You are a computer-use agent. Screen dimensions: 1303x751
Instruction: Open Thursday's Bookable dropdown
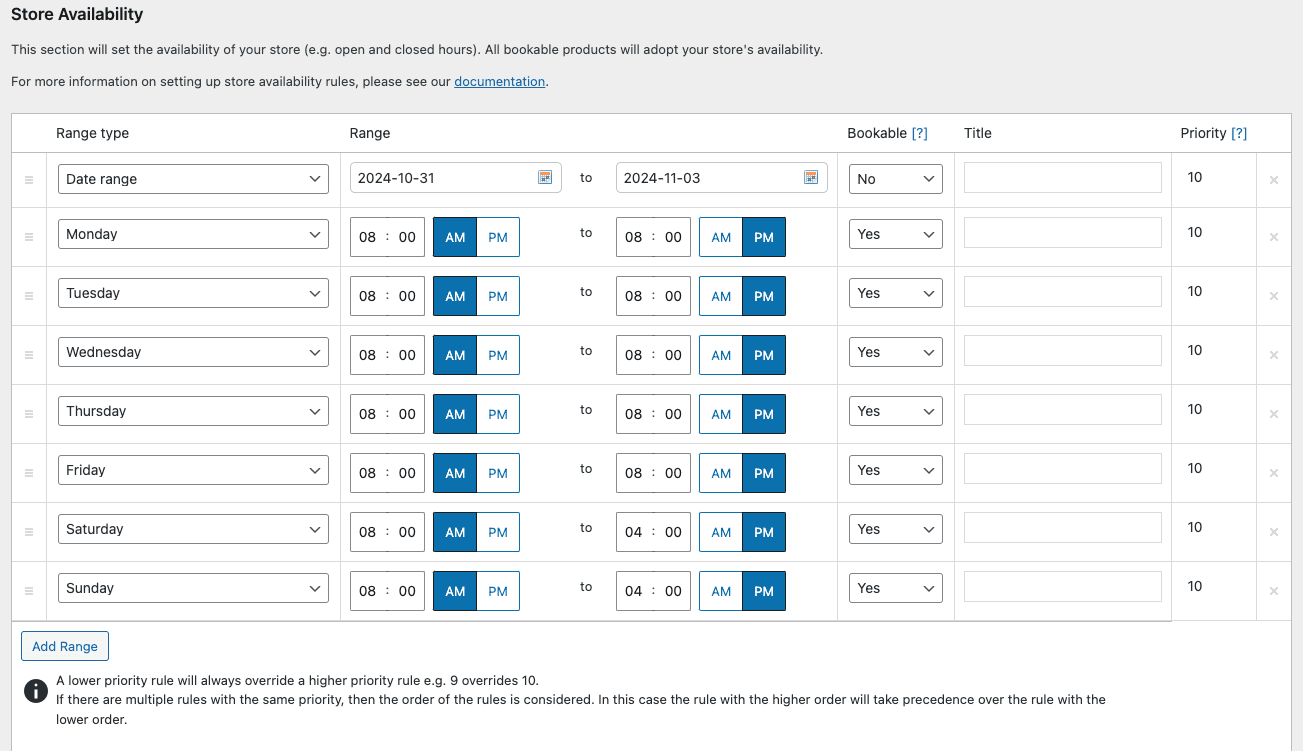[895, 410]
